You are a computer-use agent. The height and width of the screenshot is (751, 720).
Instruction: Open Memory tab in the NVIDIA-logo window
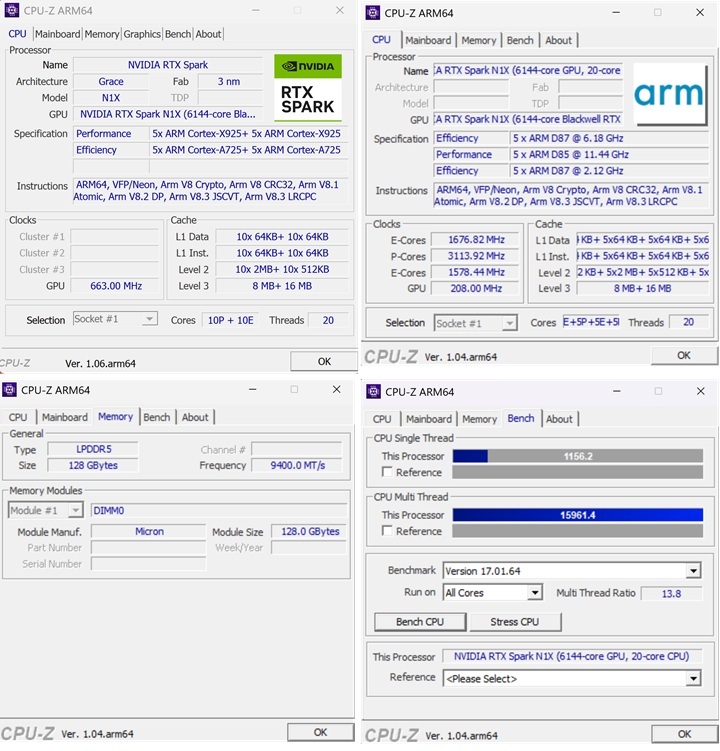[102, 34]
